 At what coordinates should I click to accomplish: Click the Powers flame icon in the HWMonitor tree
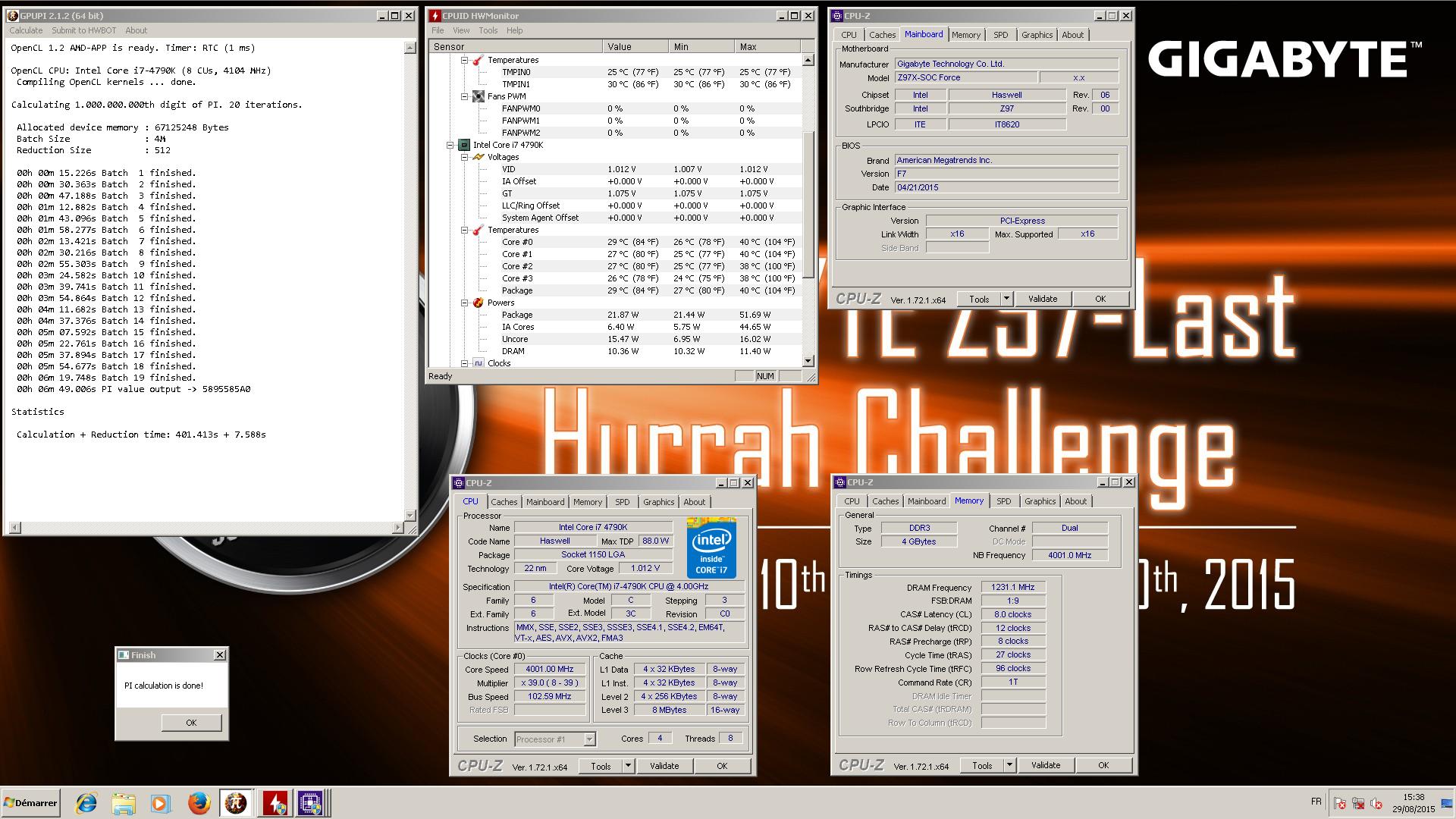pos(478,303)
